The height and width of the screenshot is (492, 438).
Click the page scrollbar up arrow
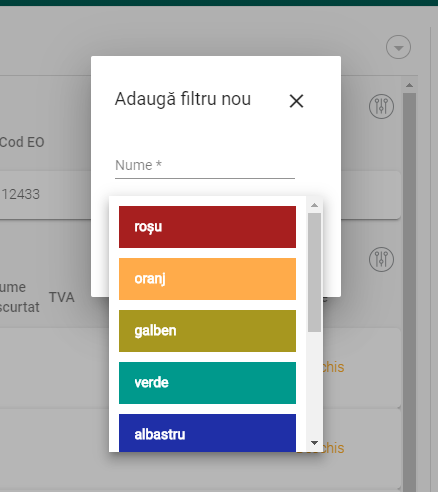(409, 85)
